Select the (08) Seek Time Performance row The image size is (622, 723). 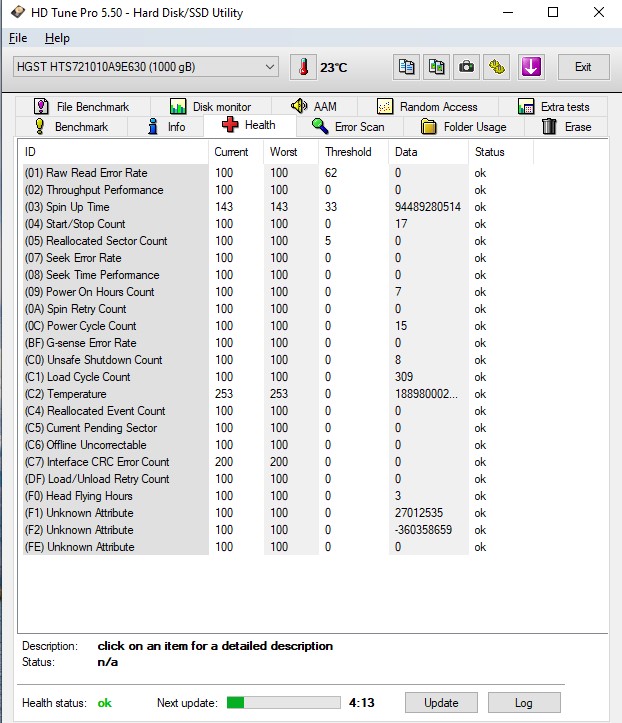coord(278,275)
